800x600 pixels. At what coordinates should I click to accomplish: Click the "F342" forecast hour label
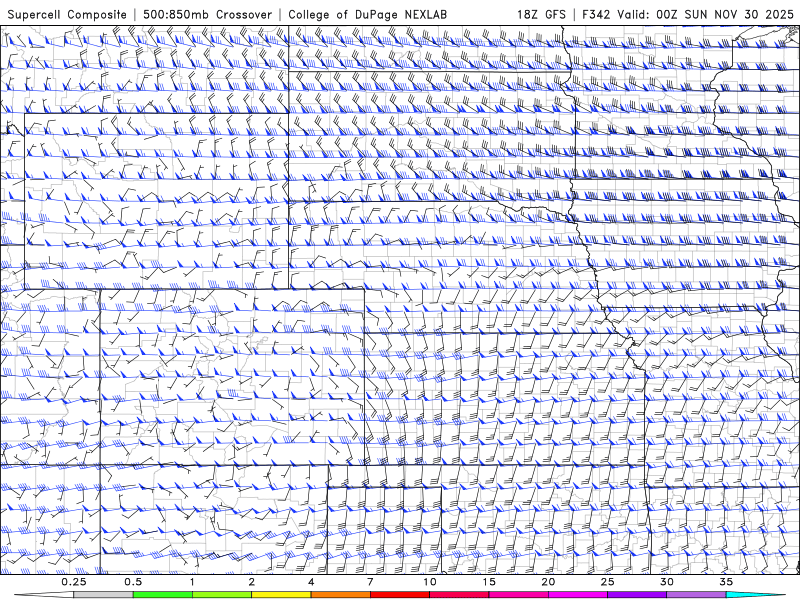(x=596, y=14)
